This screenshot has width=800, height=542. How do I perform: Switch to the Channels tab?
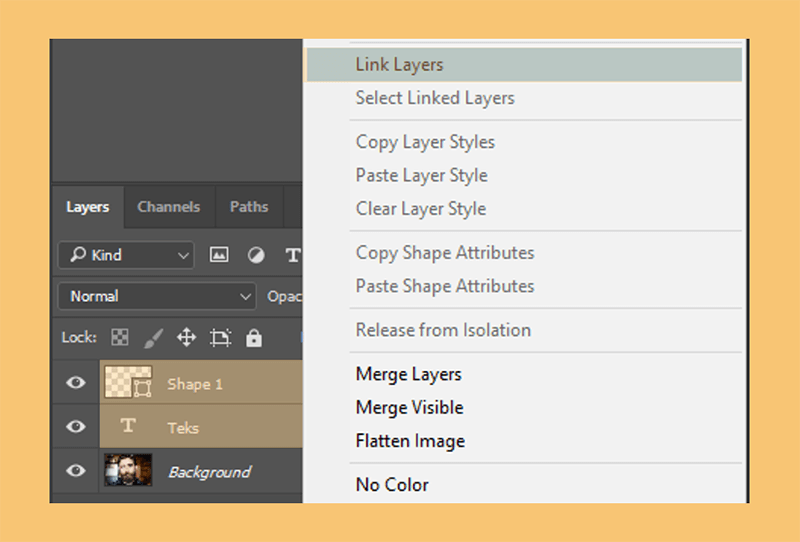[x=168, y=207]
